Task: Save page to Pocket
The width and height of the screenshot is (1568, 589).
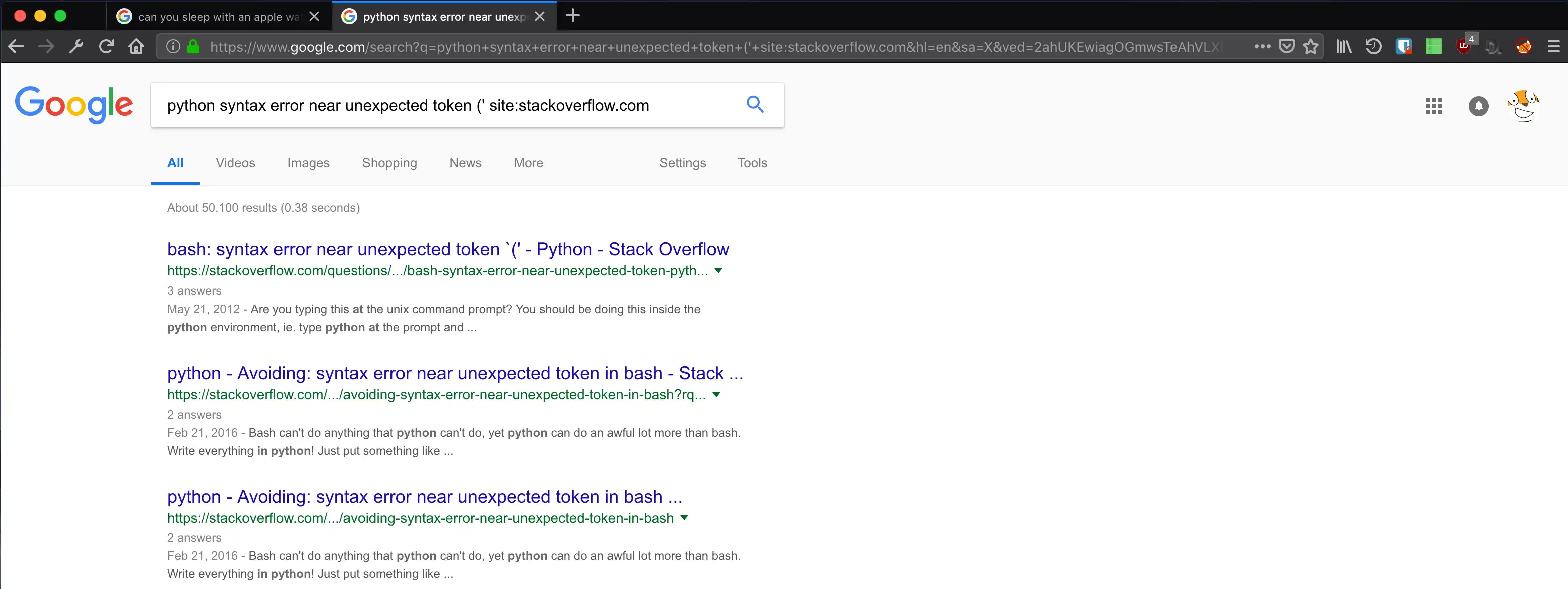Action: tap(1286, 46)
